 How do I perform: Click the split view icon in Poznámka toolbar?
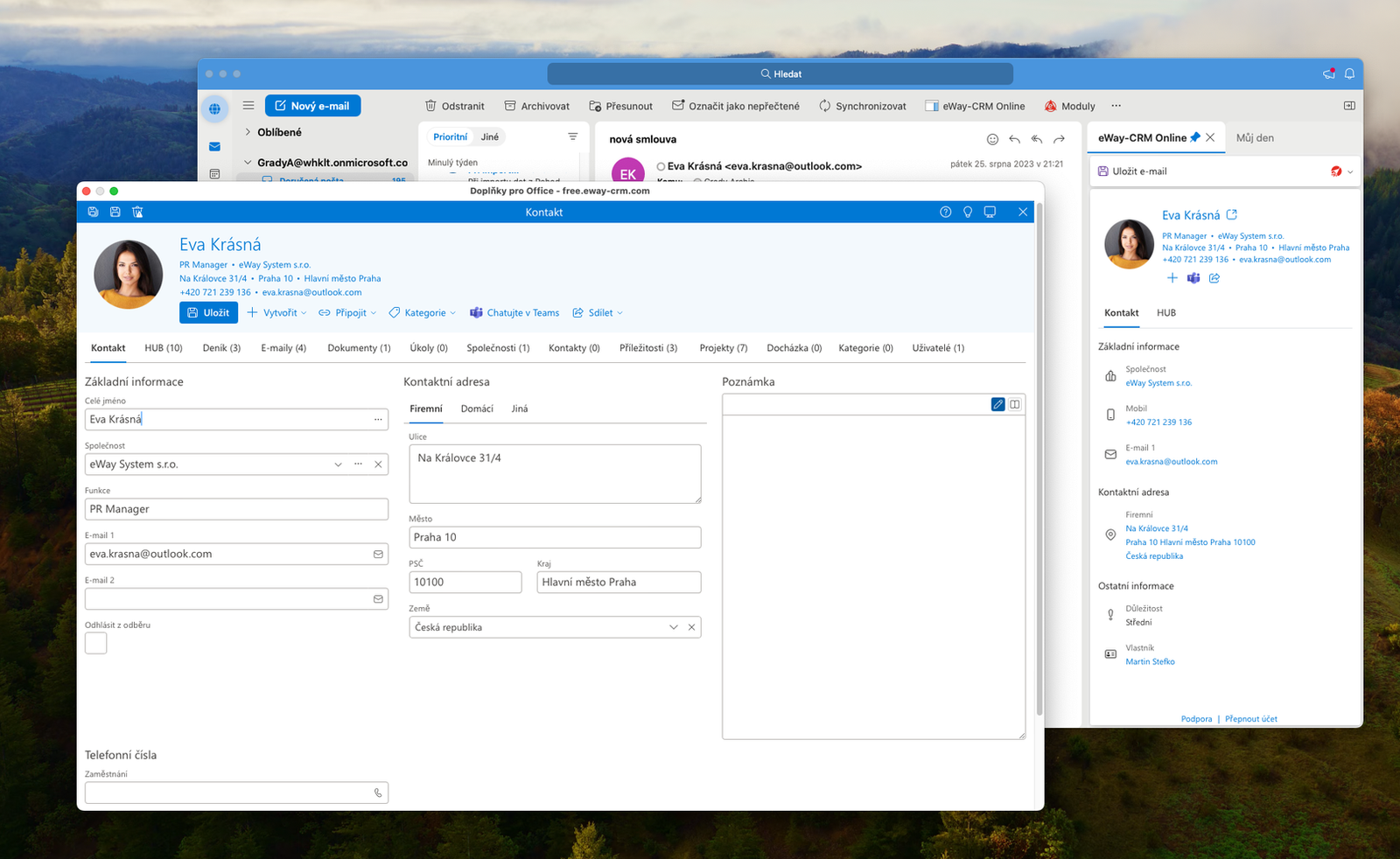point(1015,404)
